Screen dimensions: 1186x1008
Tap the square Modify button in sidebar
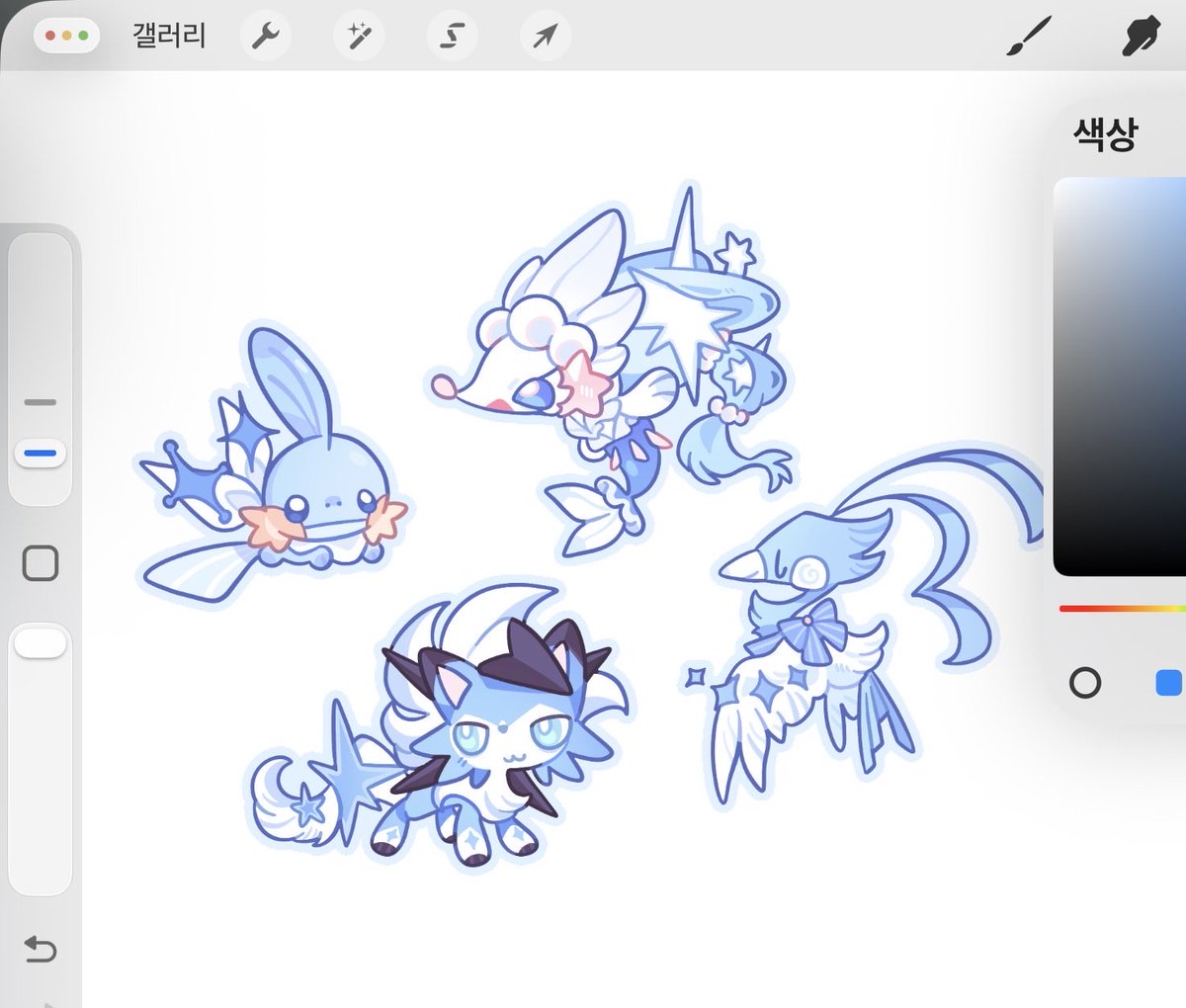point(41,563)
